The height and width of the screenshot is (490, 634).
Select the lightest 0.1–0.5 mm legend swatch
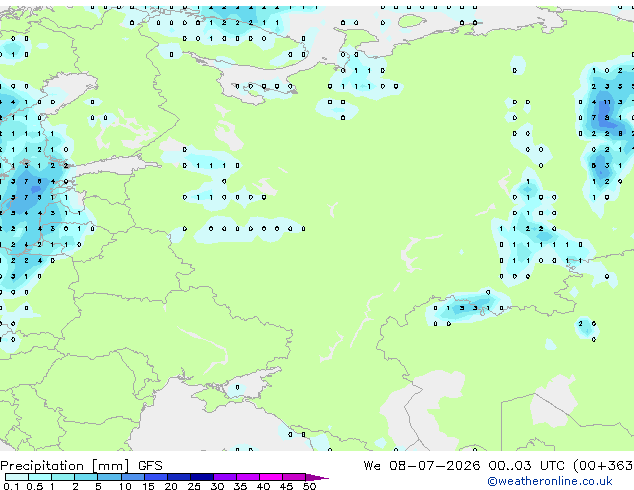17,477
